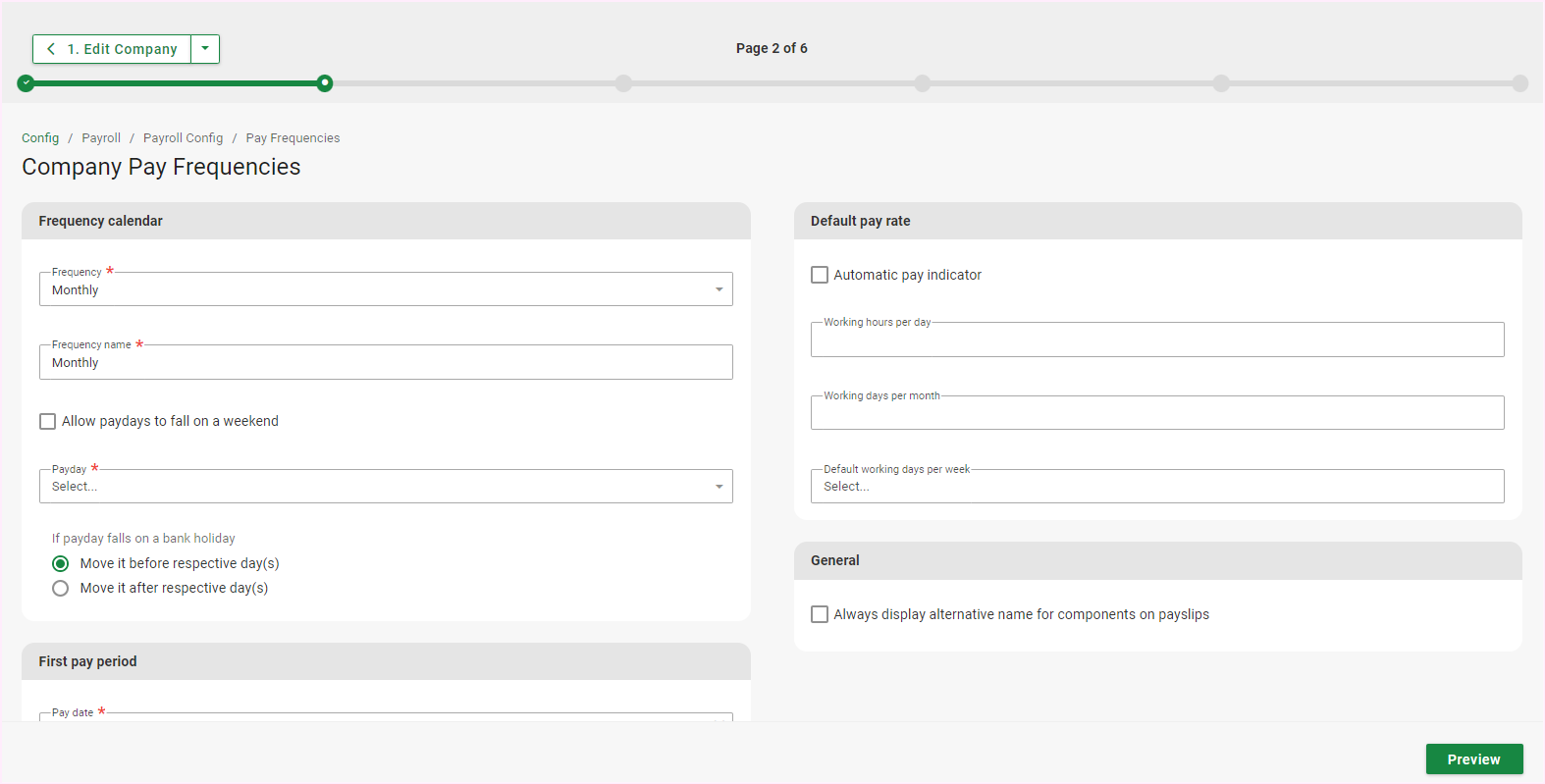
Task: Open the Payday select dropdown
Action: (386, 487)
